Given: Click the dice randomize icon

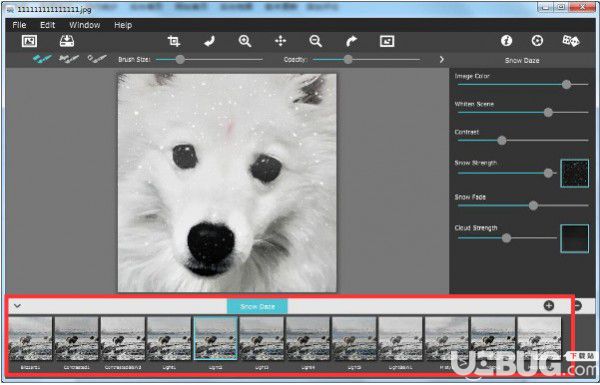Looking at the screenshot, I should pyautogui.click(x=571, y=41).
